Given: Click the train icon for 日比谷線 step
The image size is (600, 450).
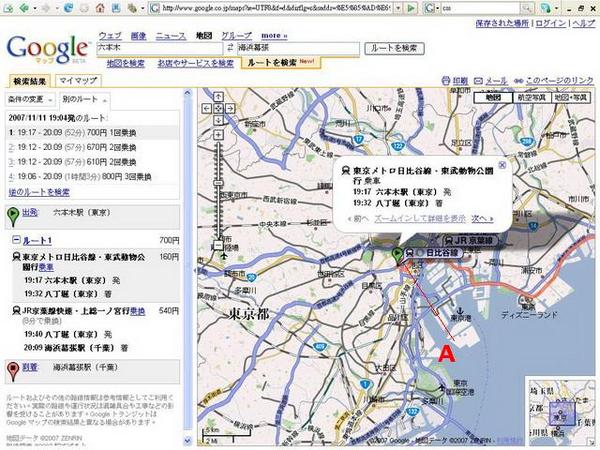Looking at the screenshot, I should pyautogui.click(x=16, y=256).
